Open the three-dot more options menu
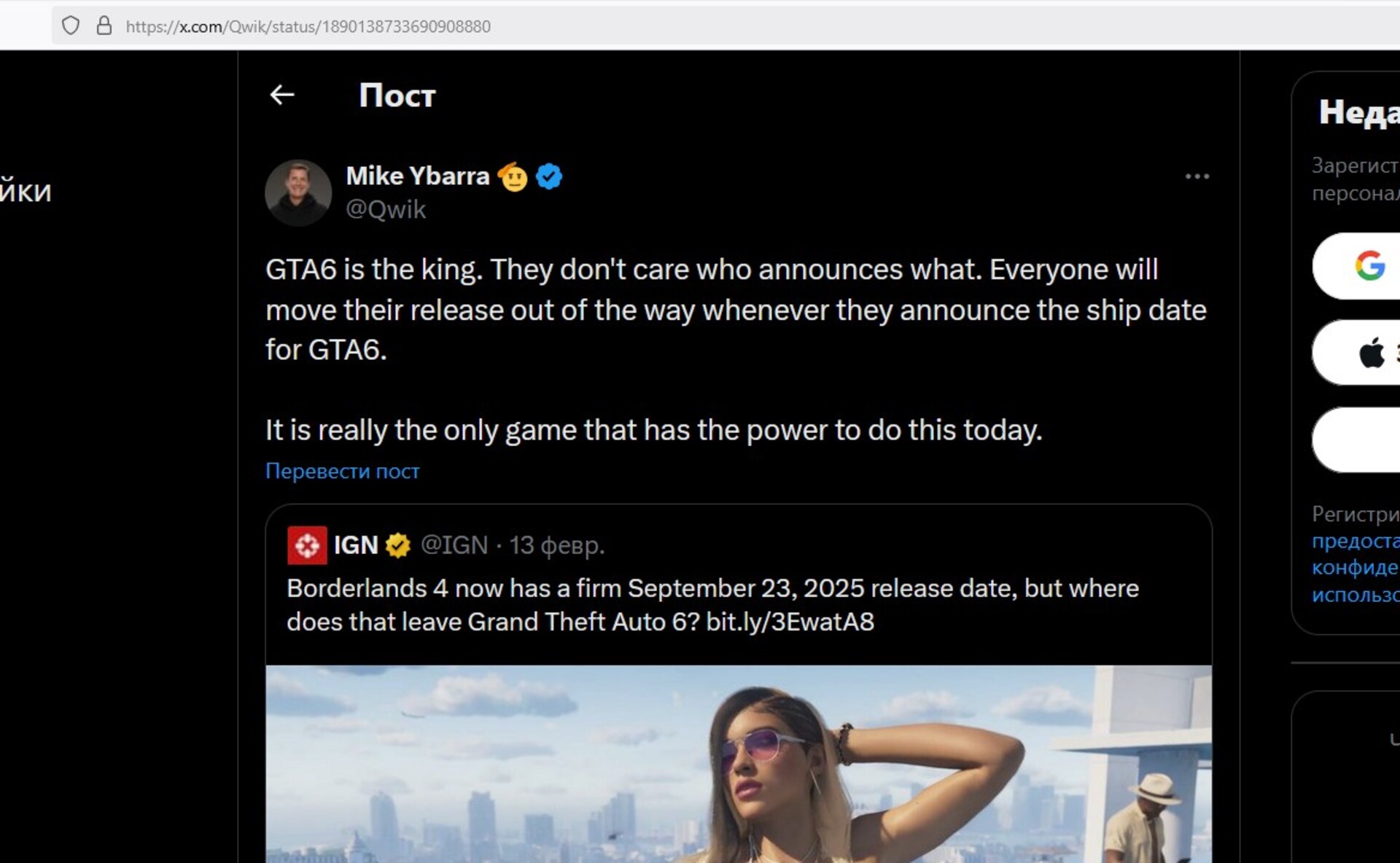The image size is (1400, 863). pos(1197,176)
